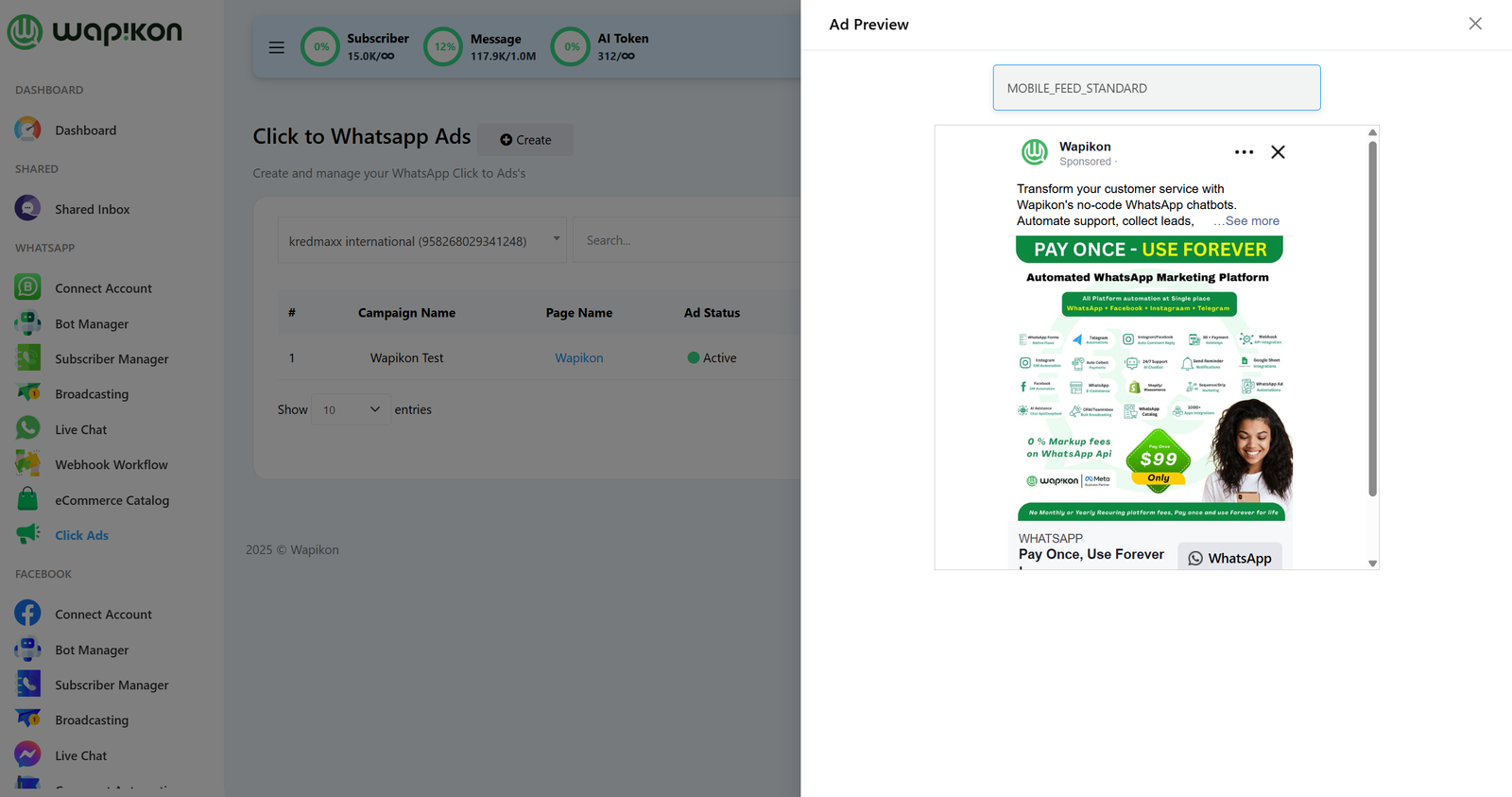Click the Wapikon advertiser name in preview
Image resolution: width=1512 pixels, height=797 pixels.
tap(1085, 147)
